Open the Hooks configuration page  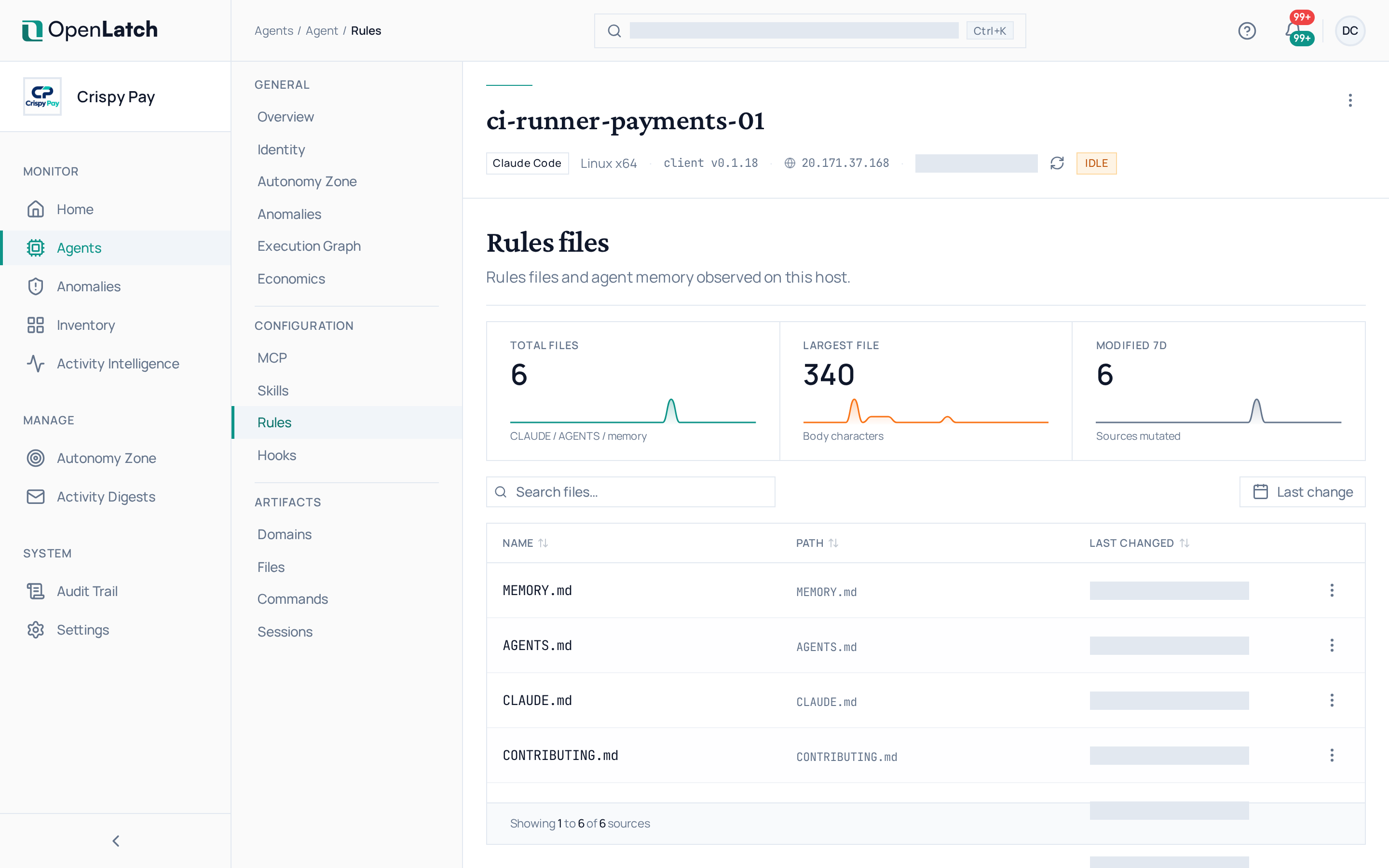pos(347,455)
